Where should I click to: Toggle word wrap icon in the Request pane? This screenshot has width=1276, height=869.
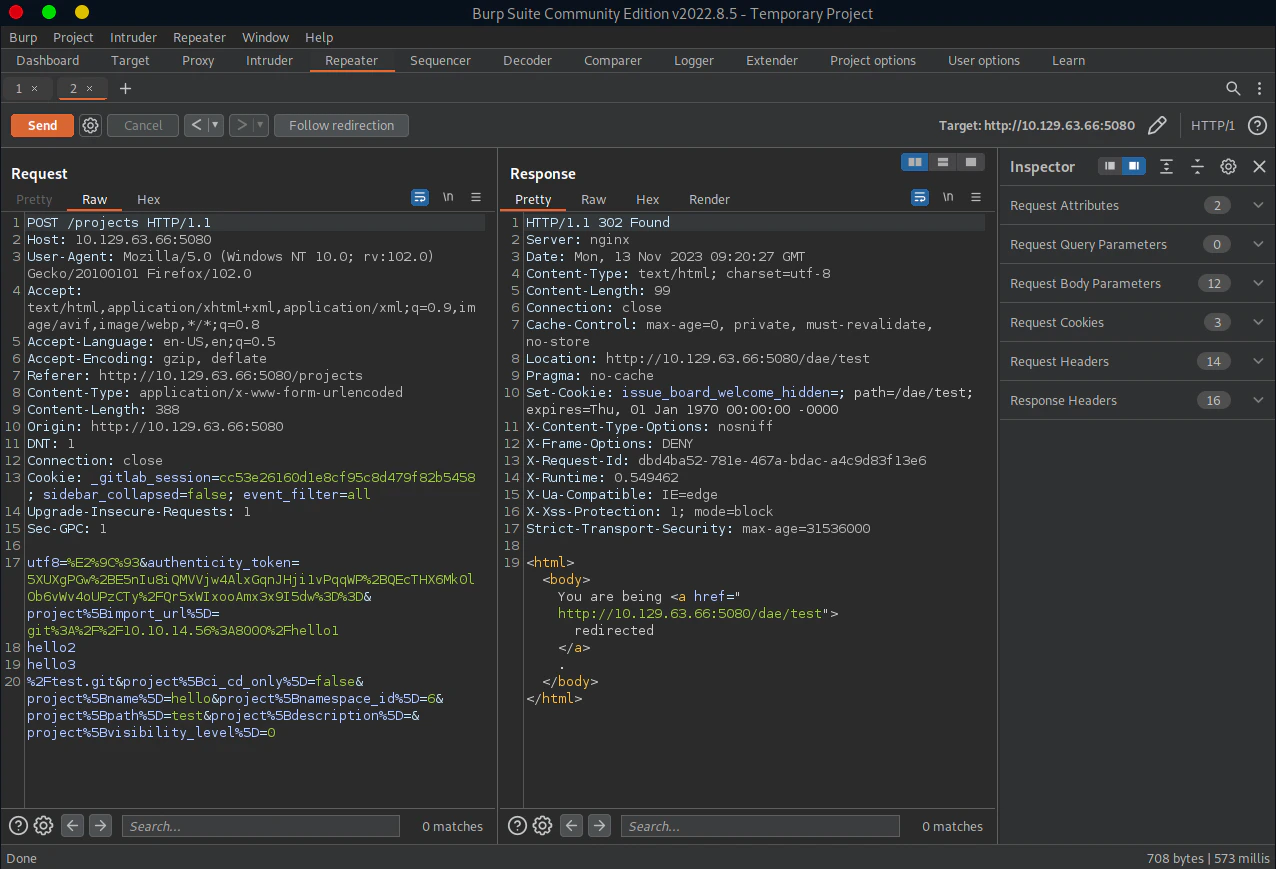click(x=420, y=197)
